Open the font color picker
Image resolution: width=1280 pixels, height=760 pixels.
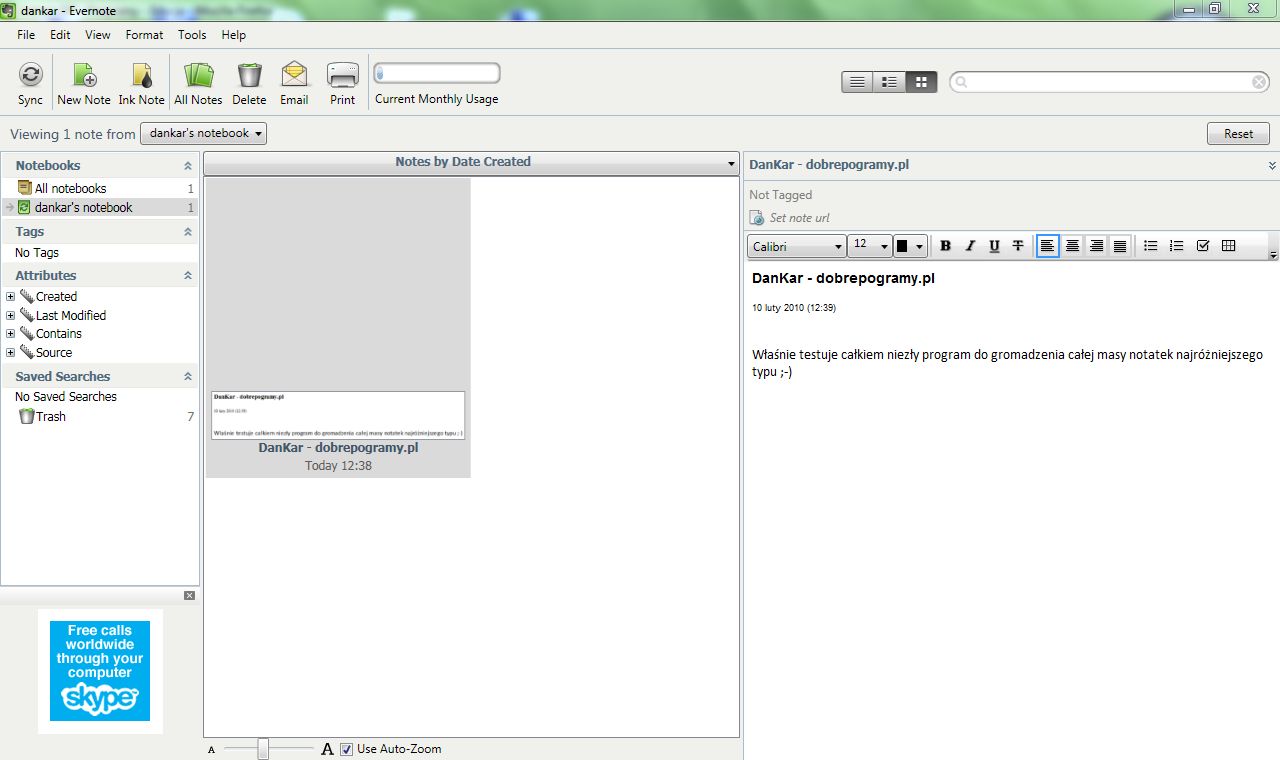coord(910,246)
